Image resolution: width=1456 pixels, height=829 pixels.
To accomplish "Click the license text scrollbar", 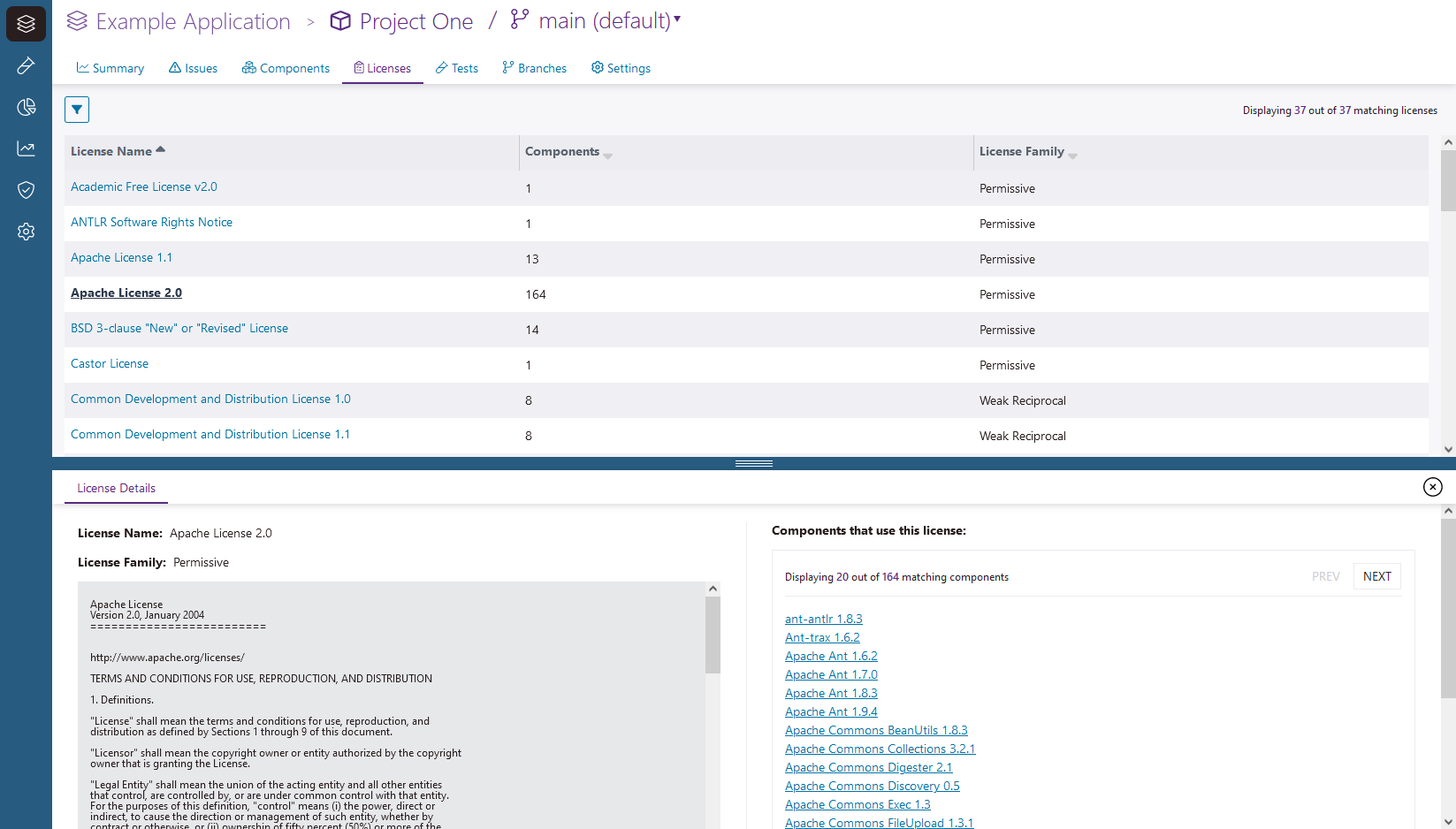I will [x=713, y=636].
